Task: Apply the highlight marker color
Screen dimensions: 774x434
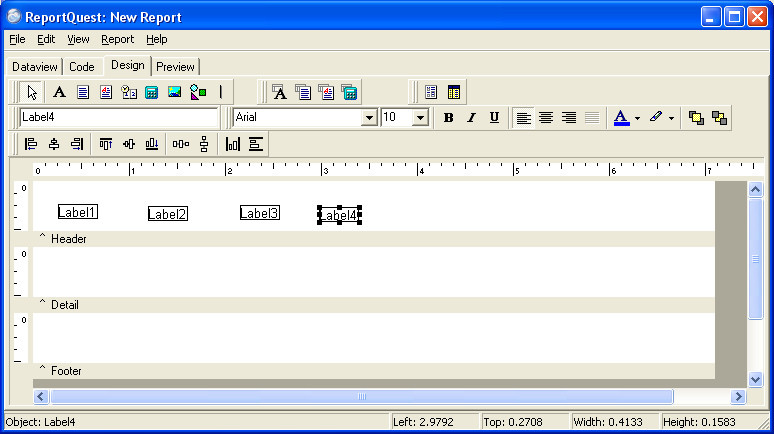Action: click(656, 118)
